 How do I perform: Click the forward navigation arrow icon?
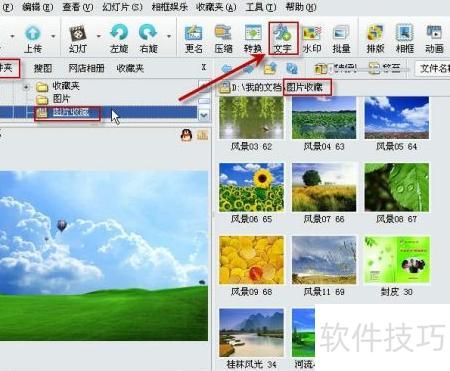[248, 69]
